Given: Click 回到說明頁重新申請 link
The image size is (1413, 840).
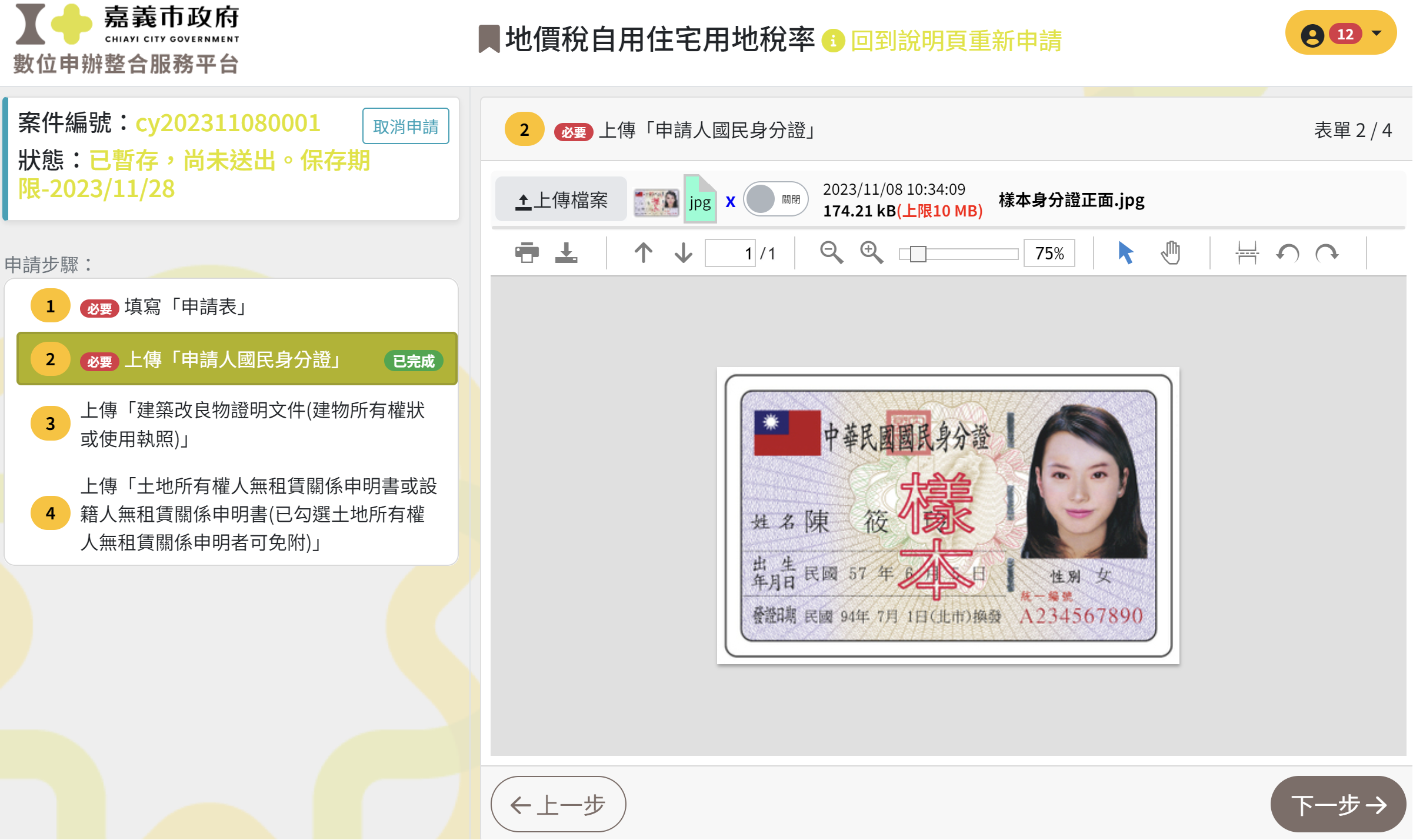Looking at the screenshot, I should coord(955,41).
